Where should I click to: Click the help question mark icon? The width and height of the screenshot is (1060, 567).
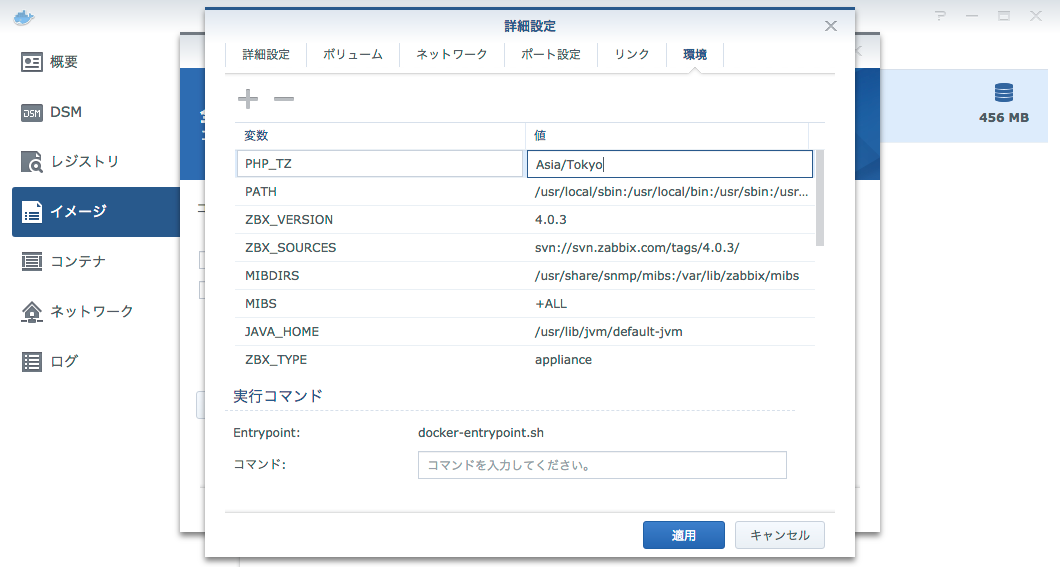point(940,16)
